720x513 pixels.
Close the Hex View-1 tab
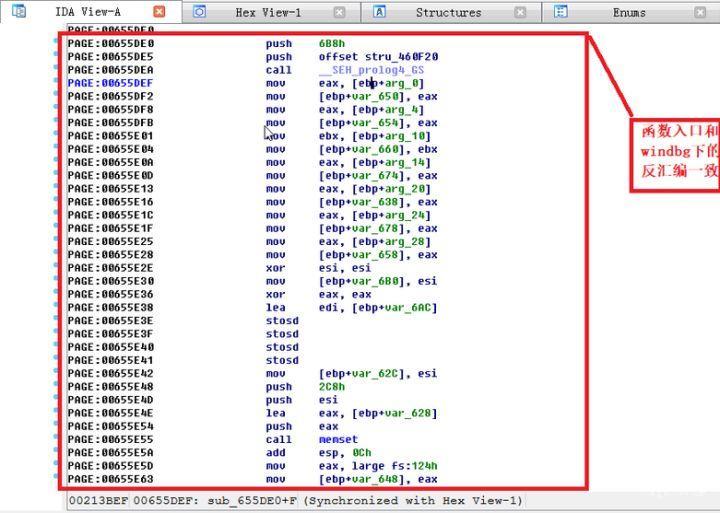[x=339, y=12]
